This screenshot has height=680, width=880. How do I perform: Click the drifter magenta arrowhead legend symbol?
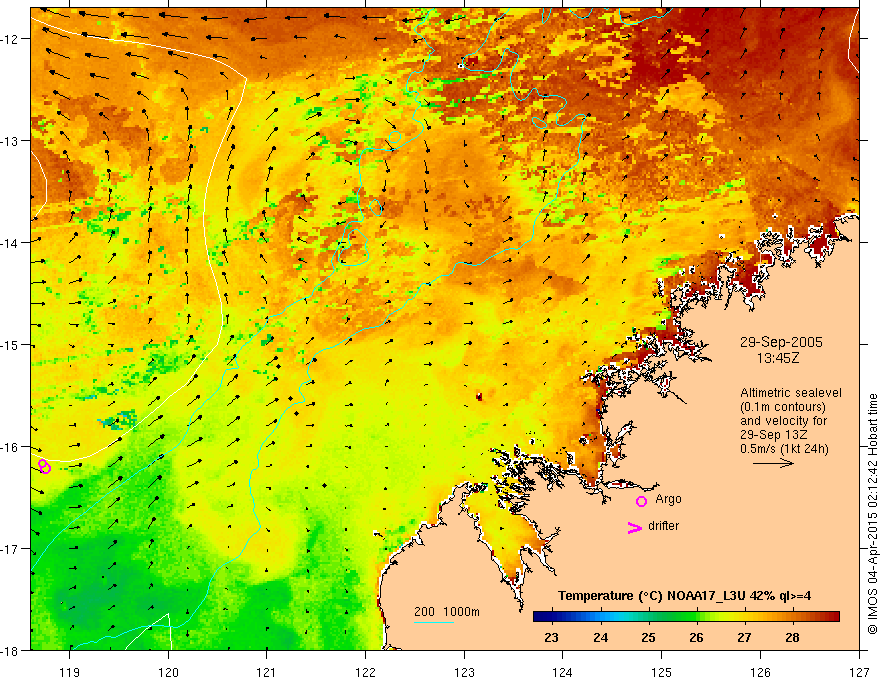tap(635, 527)
